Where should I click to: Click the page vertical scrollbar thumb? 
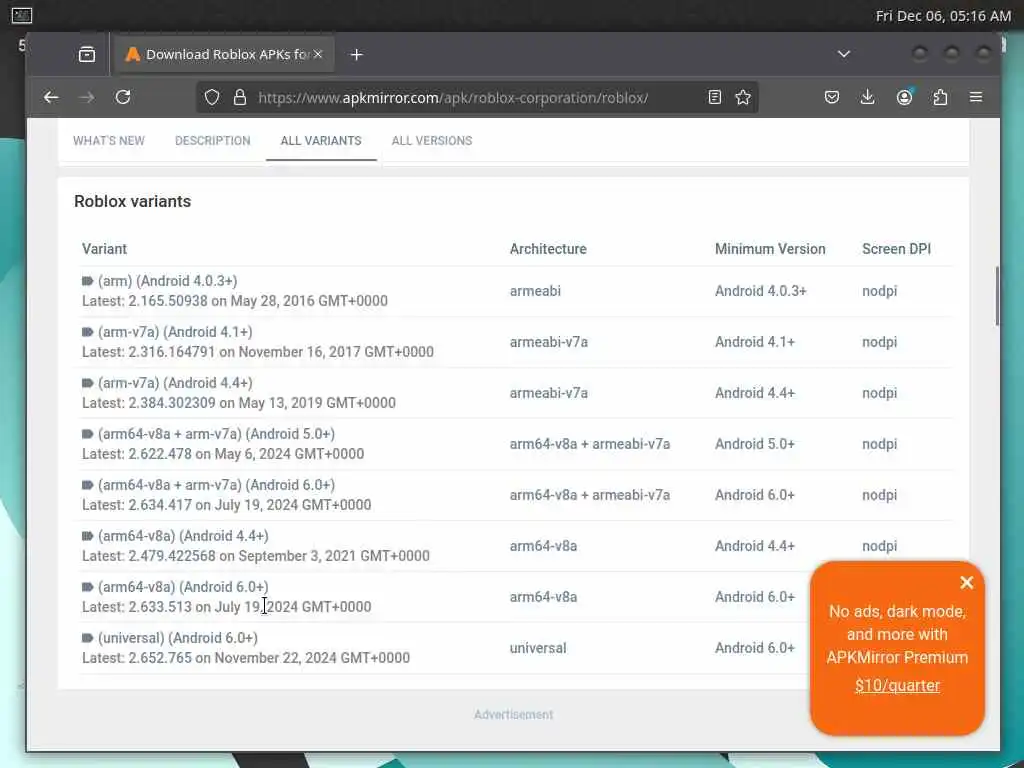pos(997,296)
